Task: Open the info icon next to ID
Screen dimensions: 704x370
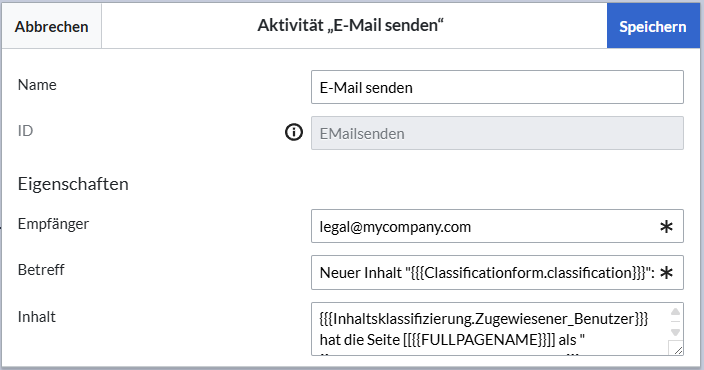Action: (x=294, y=132)
